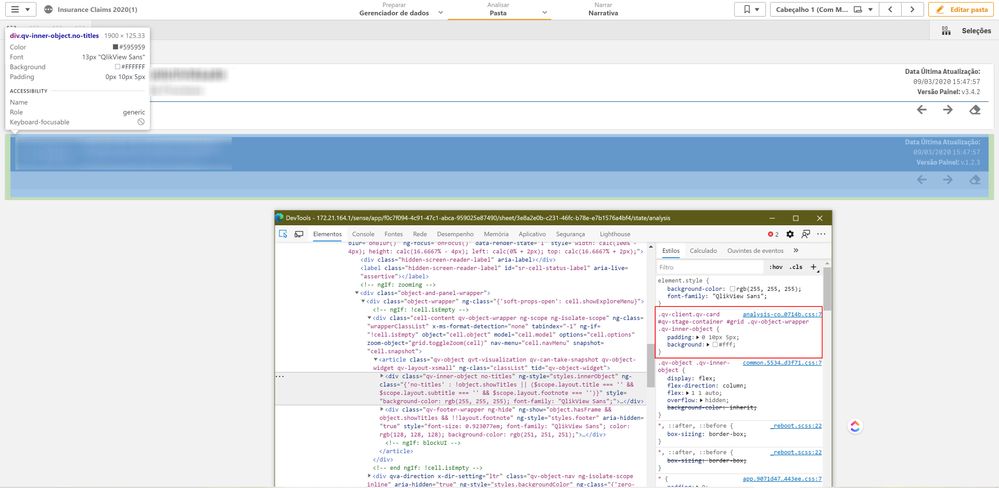Select the Elementos tab in DevTools
This screenshot has width=999, height=488.
[327, 234]
